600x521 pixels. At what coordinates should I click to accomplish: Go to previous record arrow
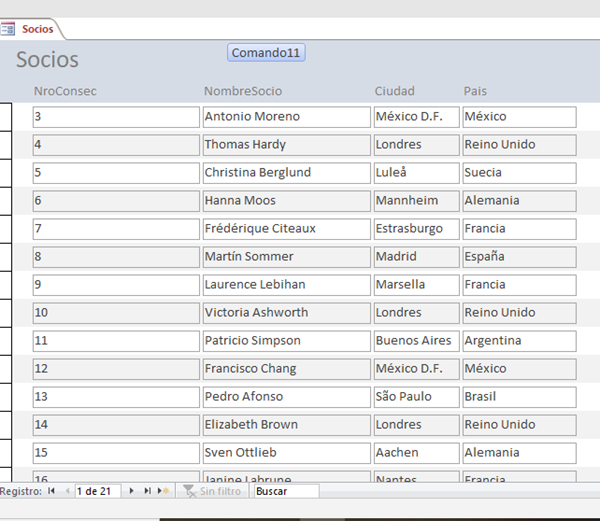tap(67, 491)
